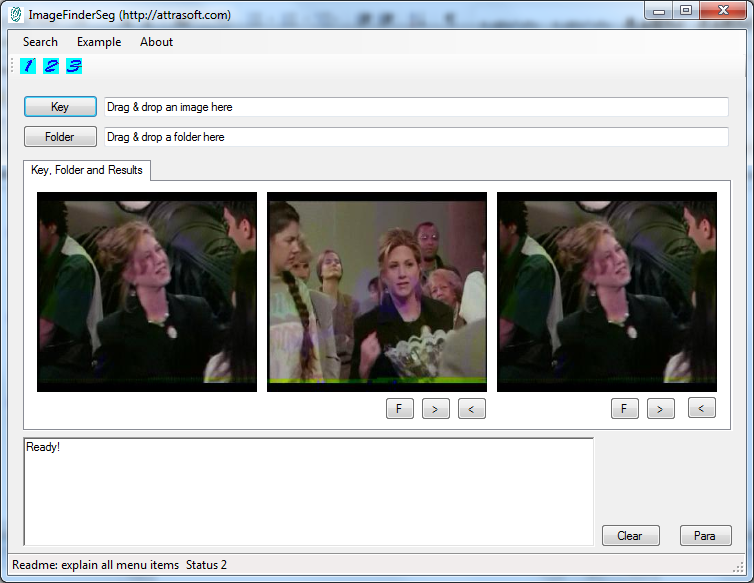
Task: Click the 'Drag & drop a folder here' field
Action: (416, 137)
